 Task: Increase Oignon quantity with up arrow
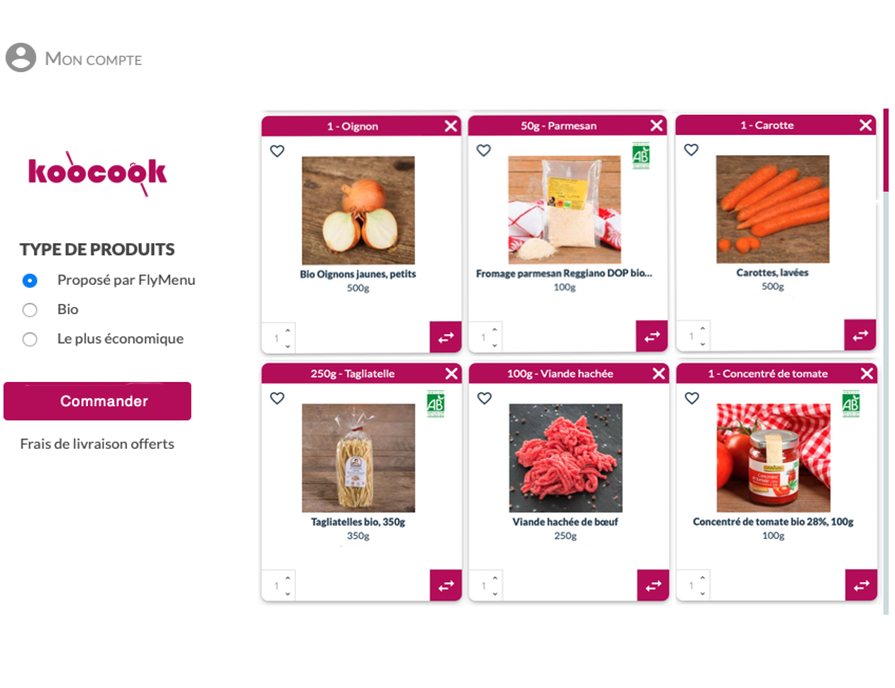[x=288, y=331]
